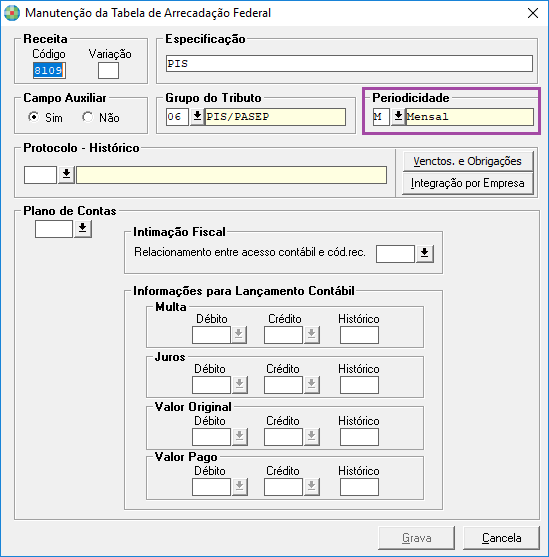Select the Sim radio in Campo Auxiliar
Screen dimensions: 549x557
34,117
